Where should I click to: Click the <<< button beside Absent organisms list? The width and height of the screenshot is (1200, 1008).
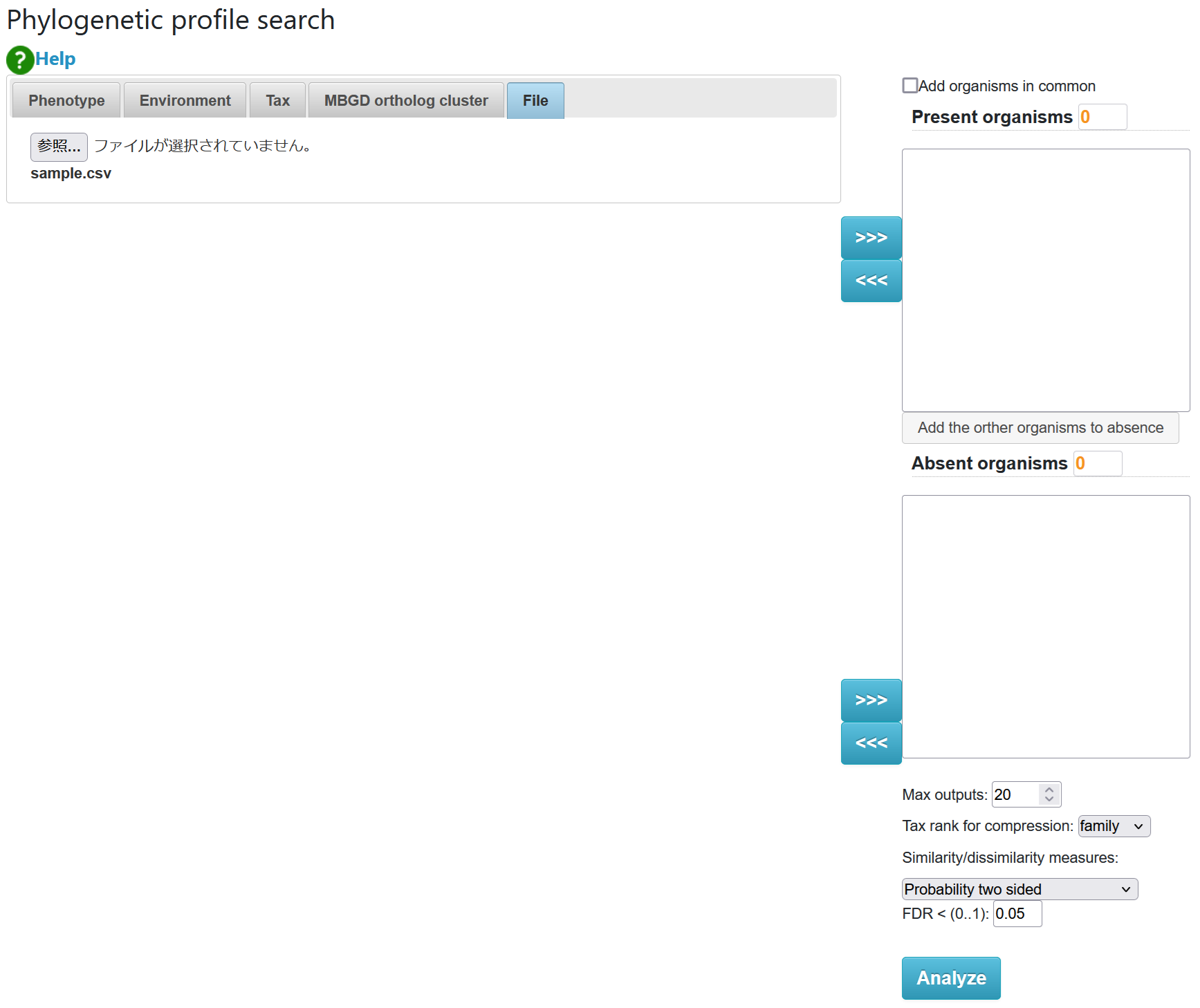point(871,743)
